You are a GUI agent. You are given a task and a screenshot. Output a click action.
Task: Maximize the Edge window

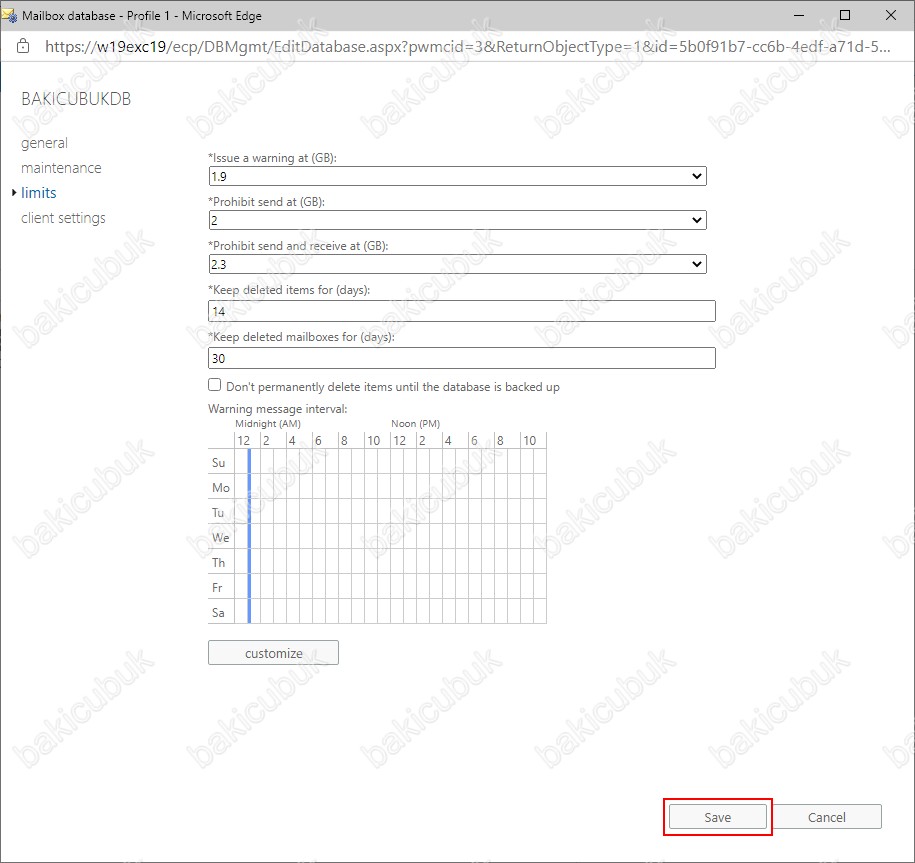(x=844, y=15)
